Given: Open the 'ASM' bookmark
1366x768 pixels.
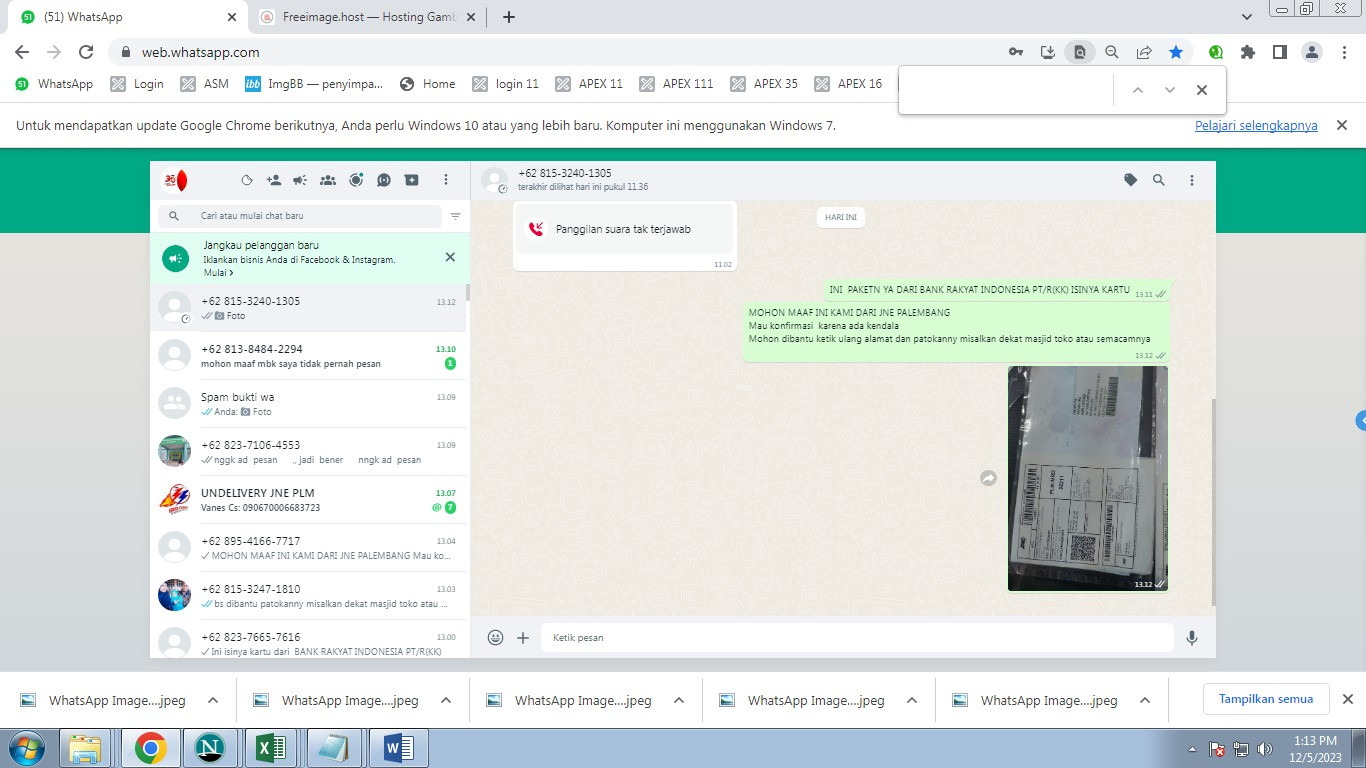Looking at the screenshot, I should (204, 84).
